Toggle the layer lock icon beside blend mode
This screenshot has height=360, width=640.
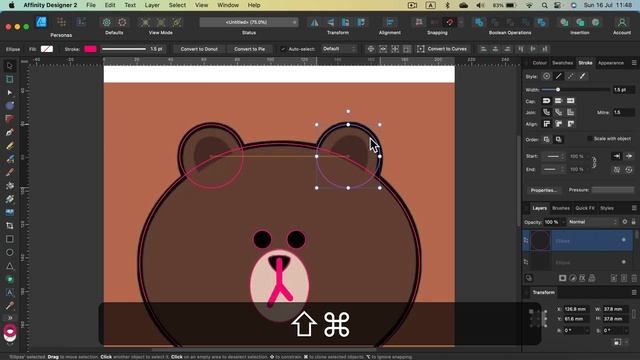coord(633,222)
